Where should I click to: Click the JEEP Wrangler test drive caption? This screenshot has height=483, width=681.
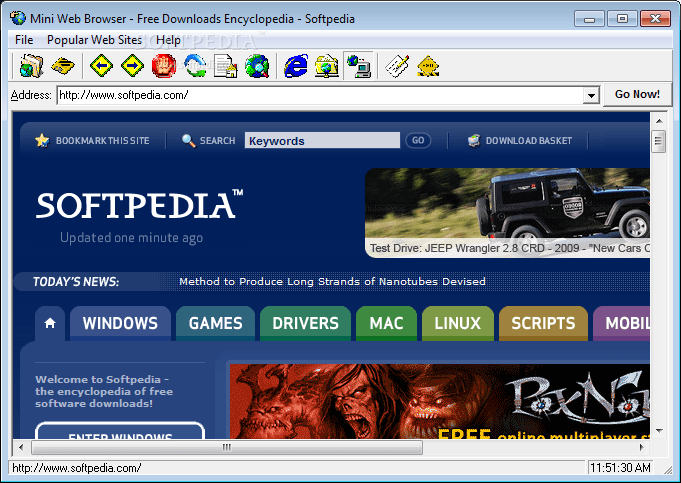point(510,248)
